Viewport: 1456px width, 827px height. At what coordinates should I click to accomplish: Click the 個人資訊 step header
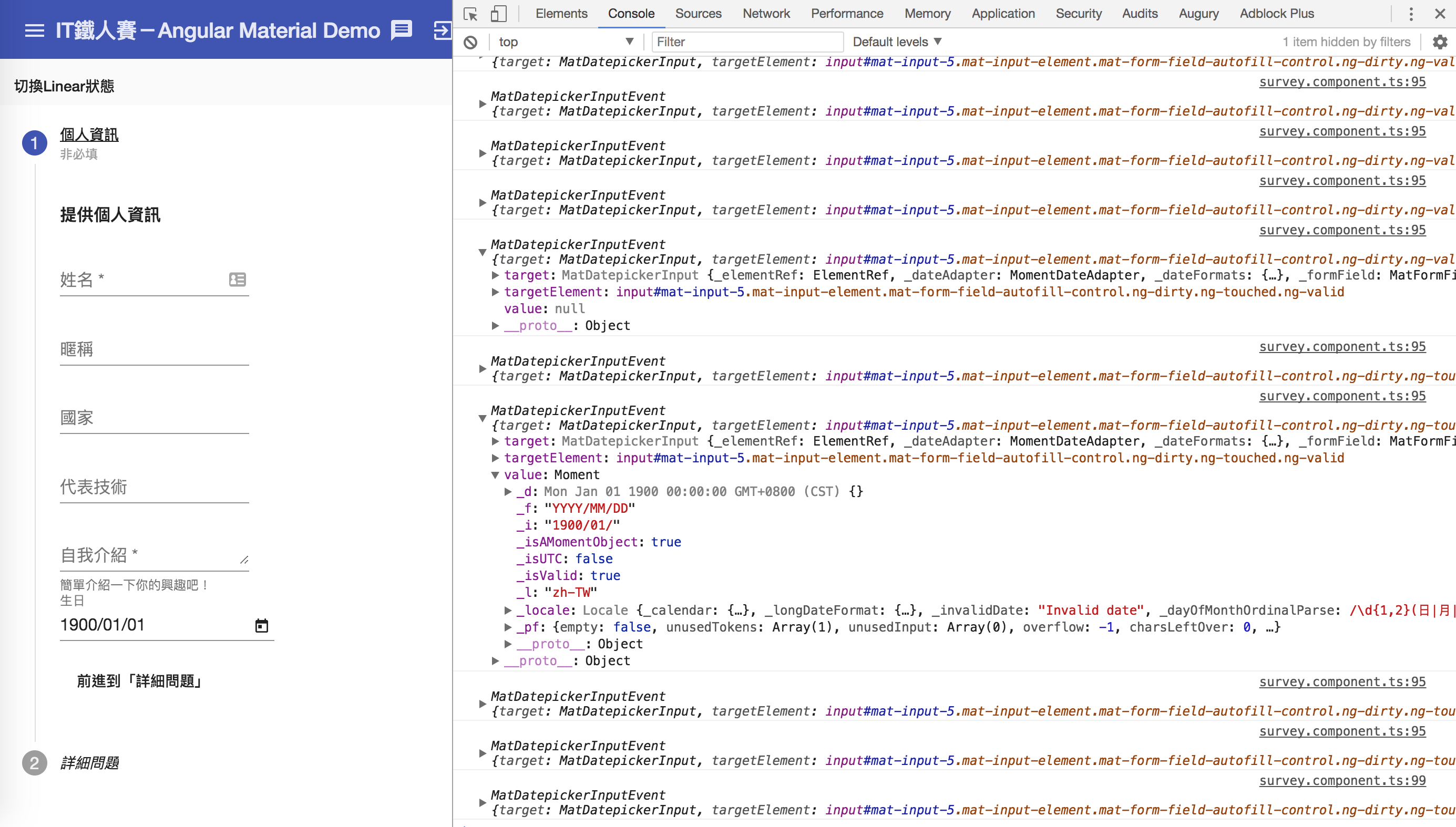89,135
